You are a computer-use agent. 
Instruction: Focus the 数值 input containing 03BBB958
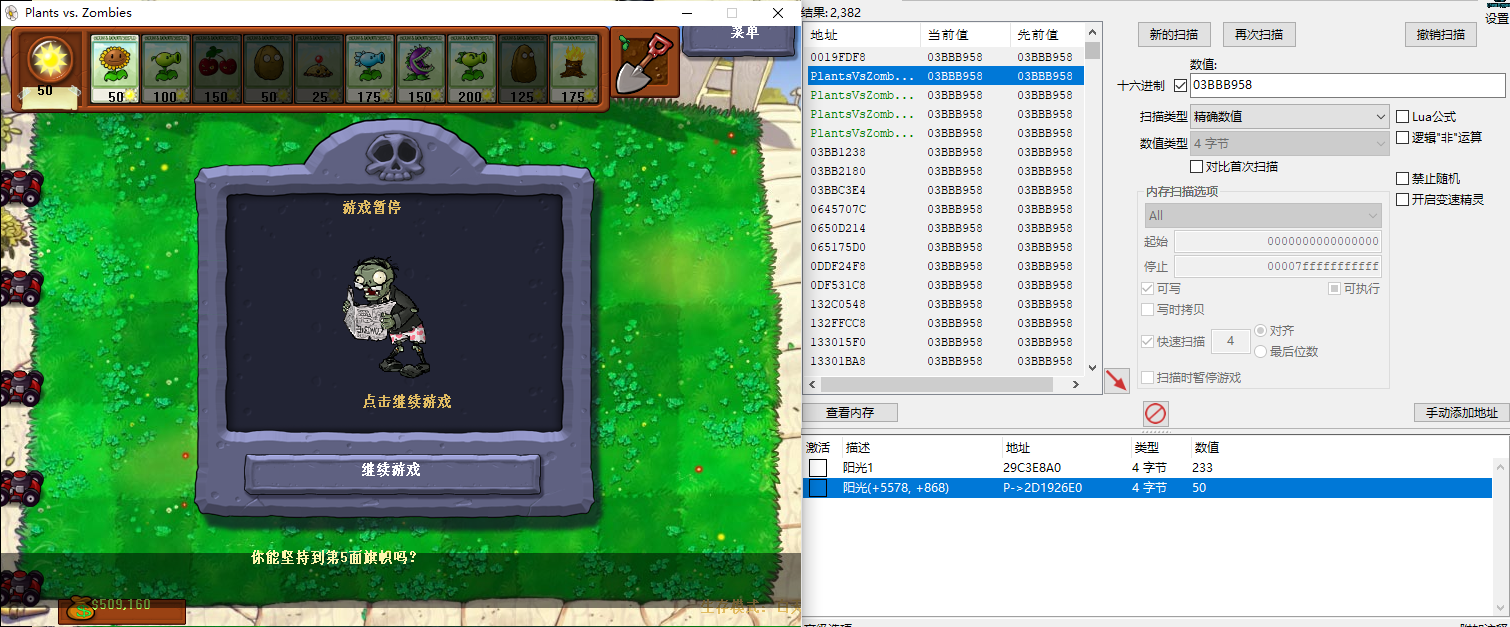pos(1346,85)
